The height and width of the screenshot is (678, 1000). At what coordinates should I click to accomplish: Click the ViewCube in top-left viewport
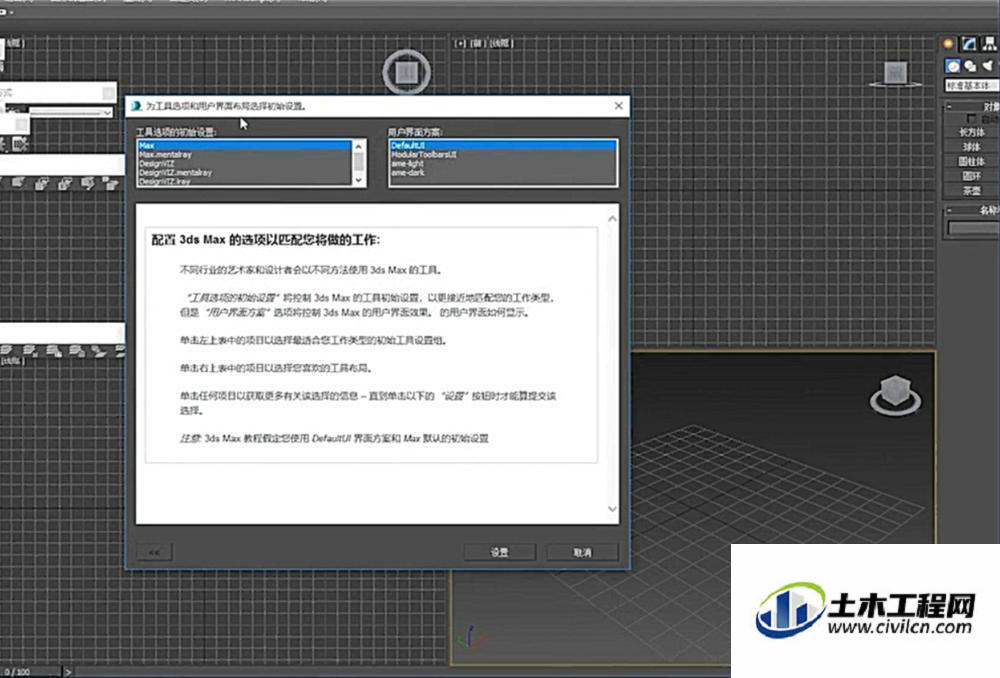point(407,72)
